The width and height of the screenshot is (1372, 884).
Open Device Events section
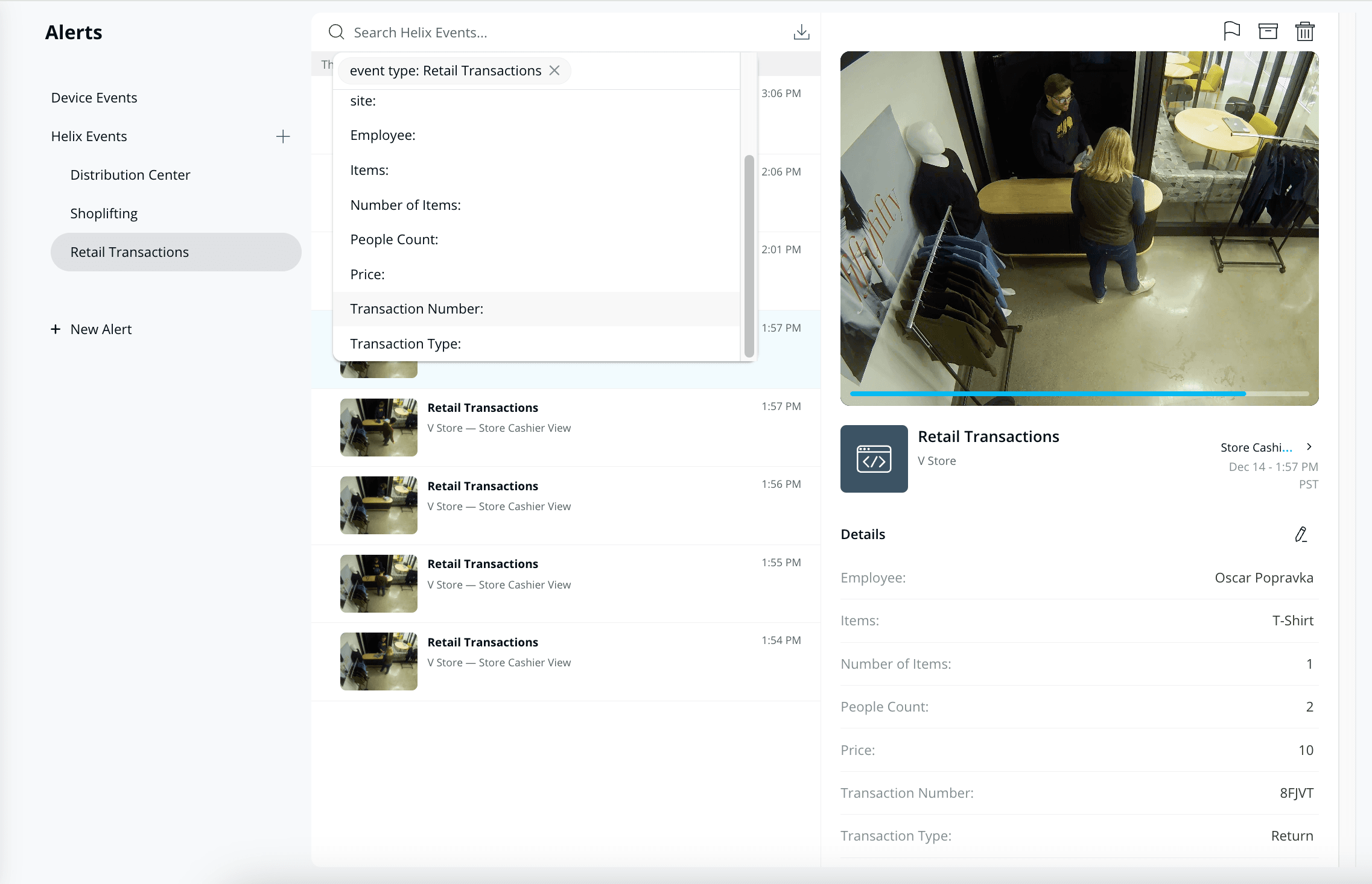[94, 98]
